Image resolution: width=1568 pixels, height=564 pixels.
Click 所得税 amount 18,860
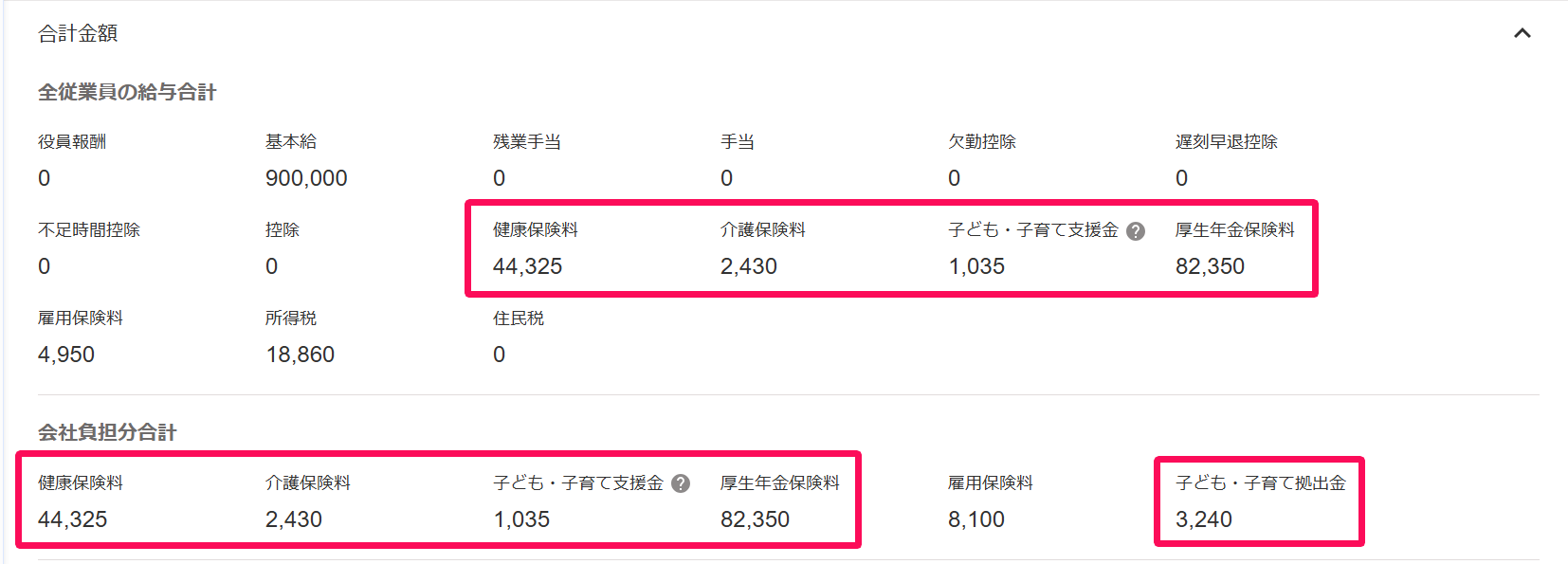(301, 355)
